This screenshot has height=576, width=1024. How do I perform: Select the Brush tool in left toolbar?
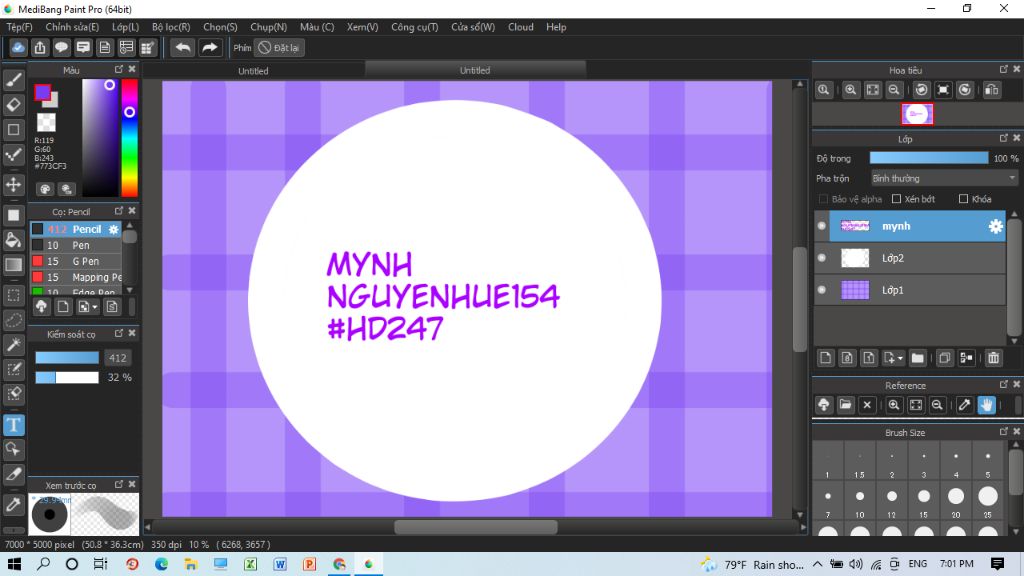(x=14, y=80)
